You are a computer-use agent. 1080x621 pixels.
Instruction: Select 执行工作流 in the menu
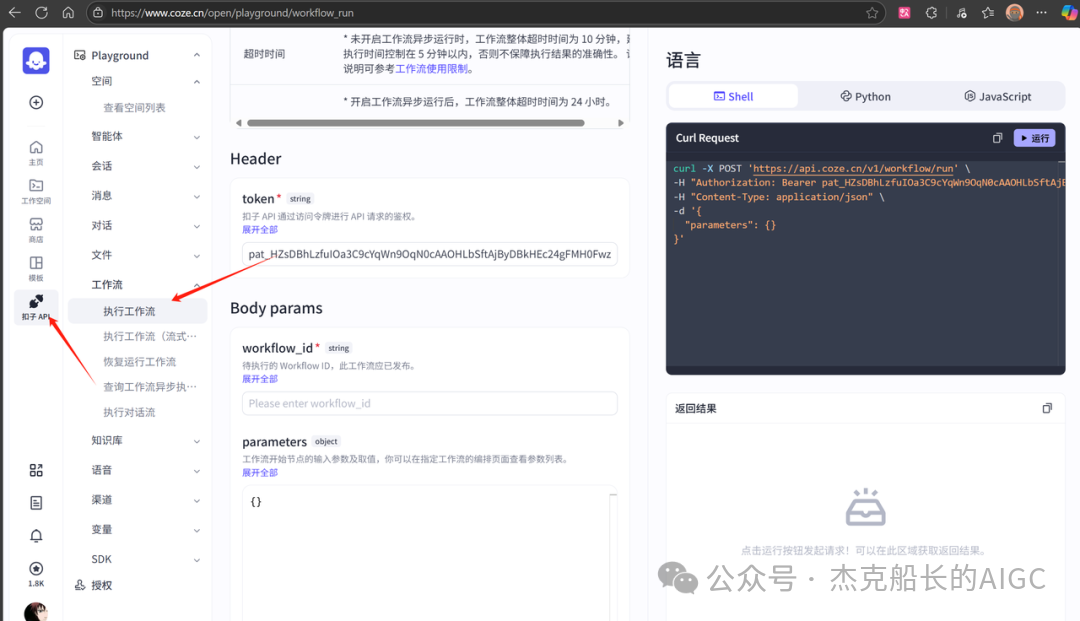coord(138,311)
